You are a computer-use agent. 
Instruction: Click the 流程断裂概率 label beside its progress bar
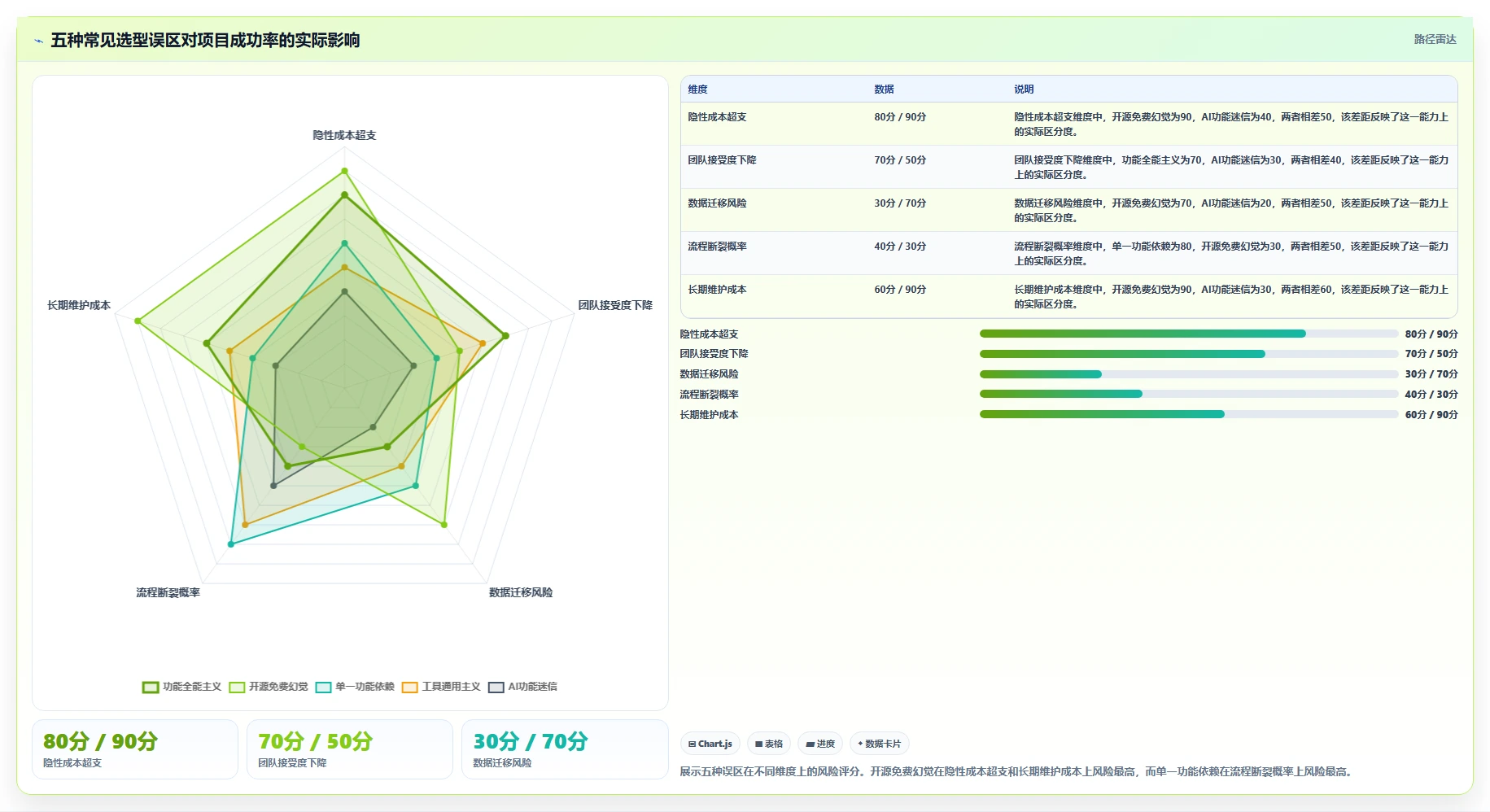coord(710,395)
